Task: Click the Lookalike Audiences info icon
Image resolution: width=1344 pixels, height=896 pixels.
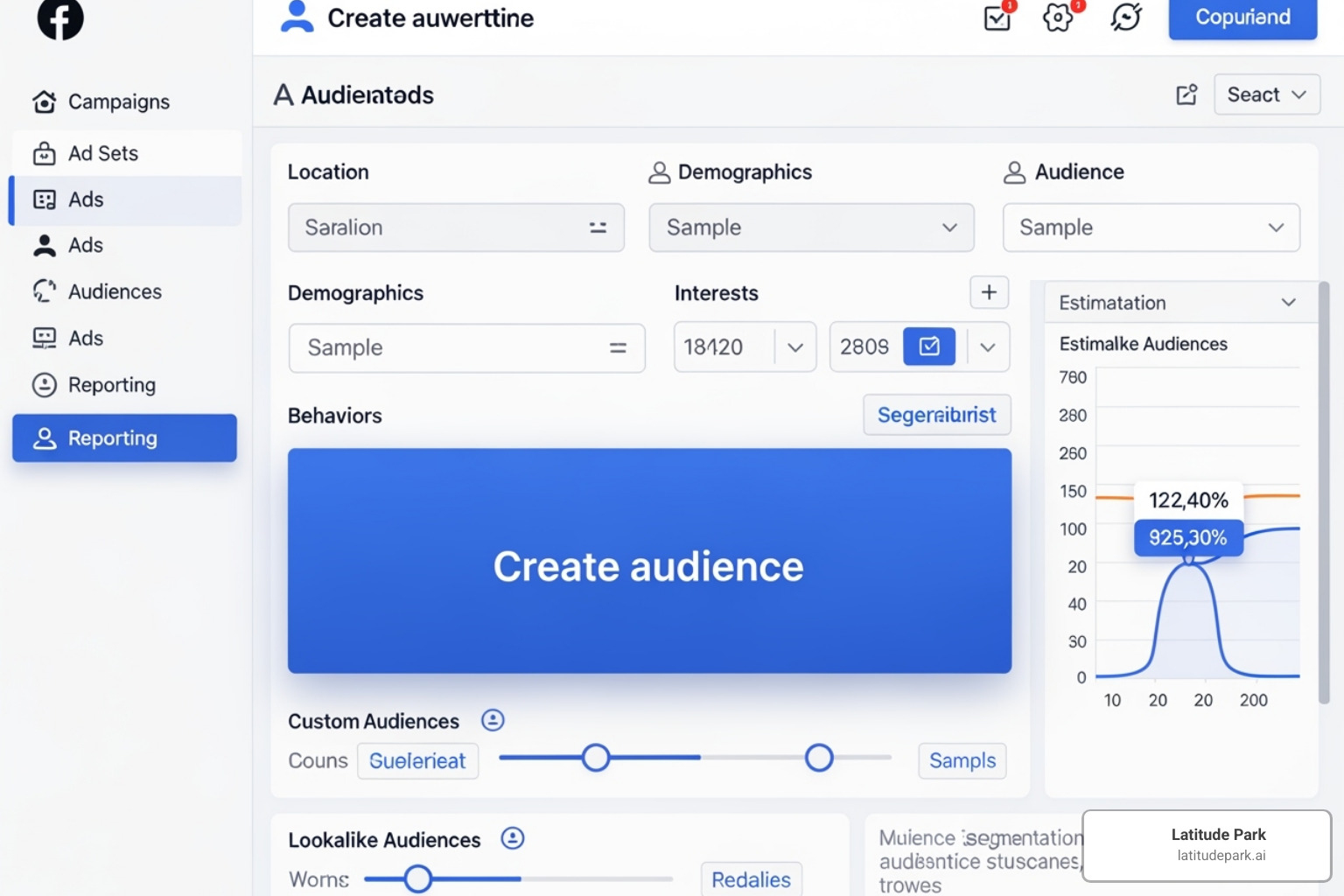Action: point(513,838)
